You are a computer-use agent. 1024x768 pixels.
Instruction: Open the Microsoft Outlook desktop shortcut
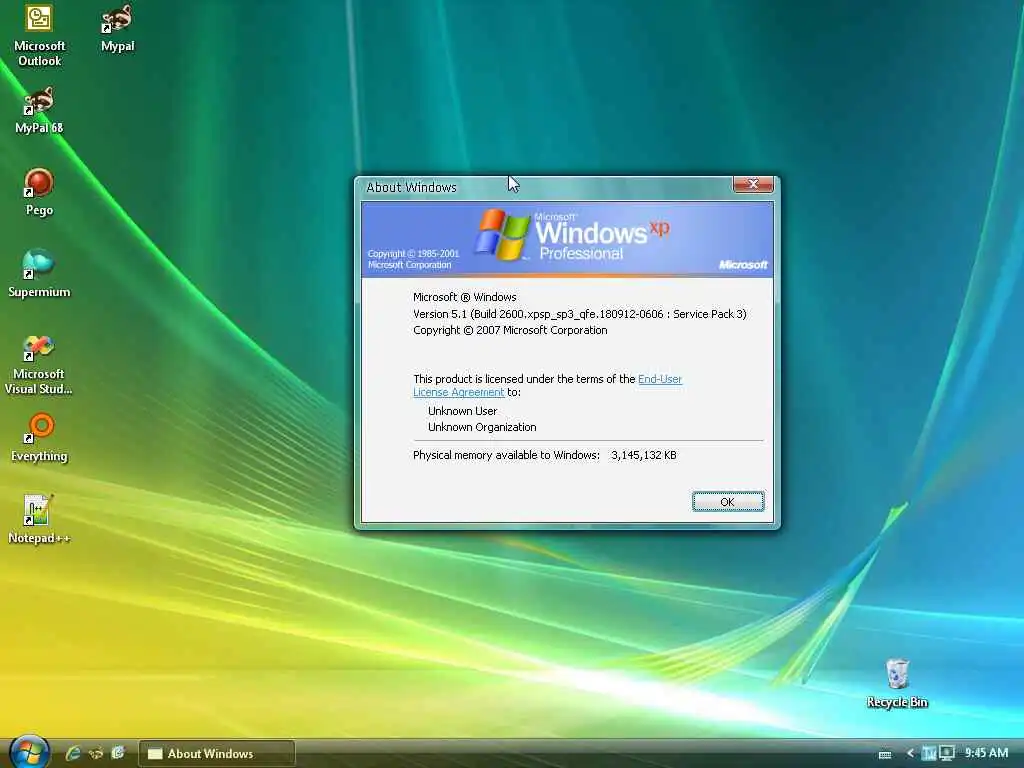coord(39,35)
